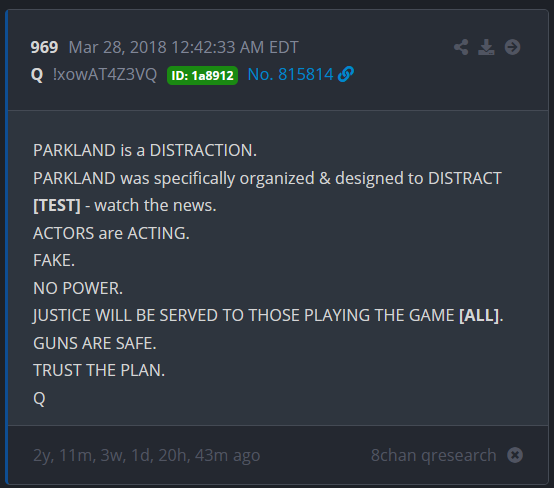The height and width of the screenshot is (488, 554).
Task: Click the bold [TEST] text in post
Action: 57,205
